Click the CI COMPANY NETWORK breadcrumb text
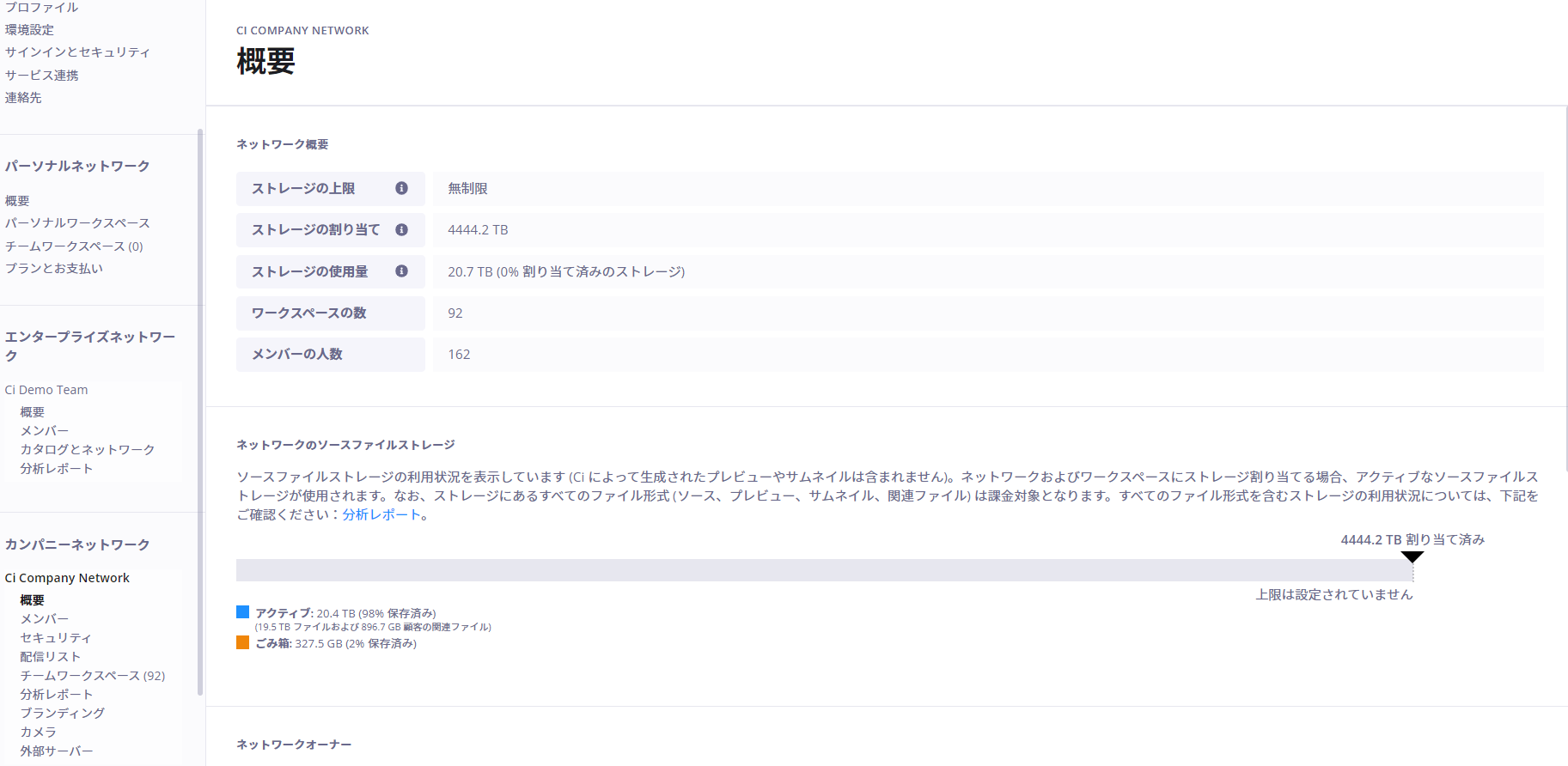The height and width of the screenshot is (766, 1568). click(x=302, y=30)
